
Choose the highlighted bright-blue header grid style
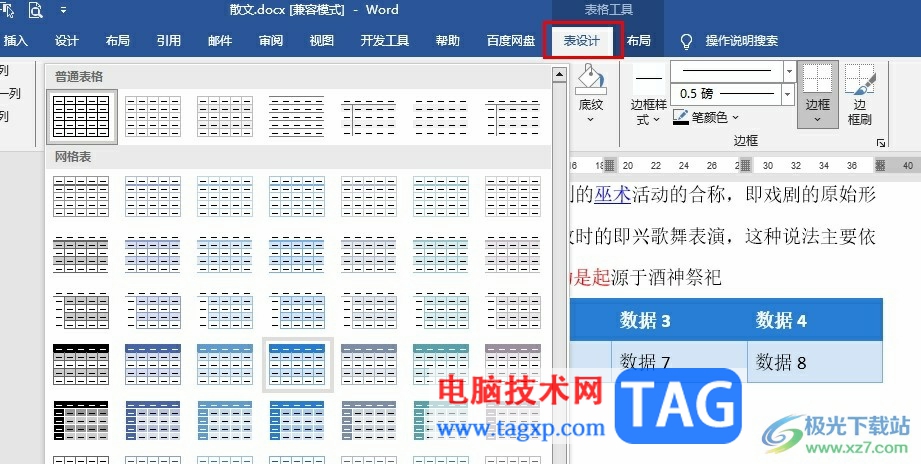click(297, 364)
